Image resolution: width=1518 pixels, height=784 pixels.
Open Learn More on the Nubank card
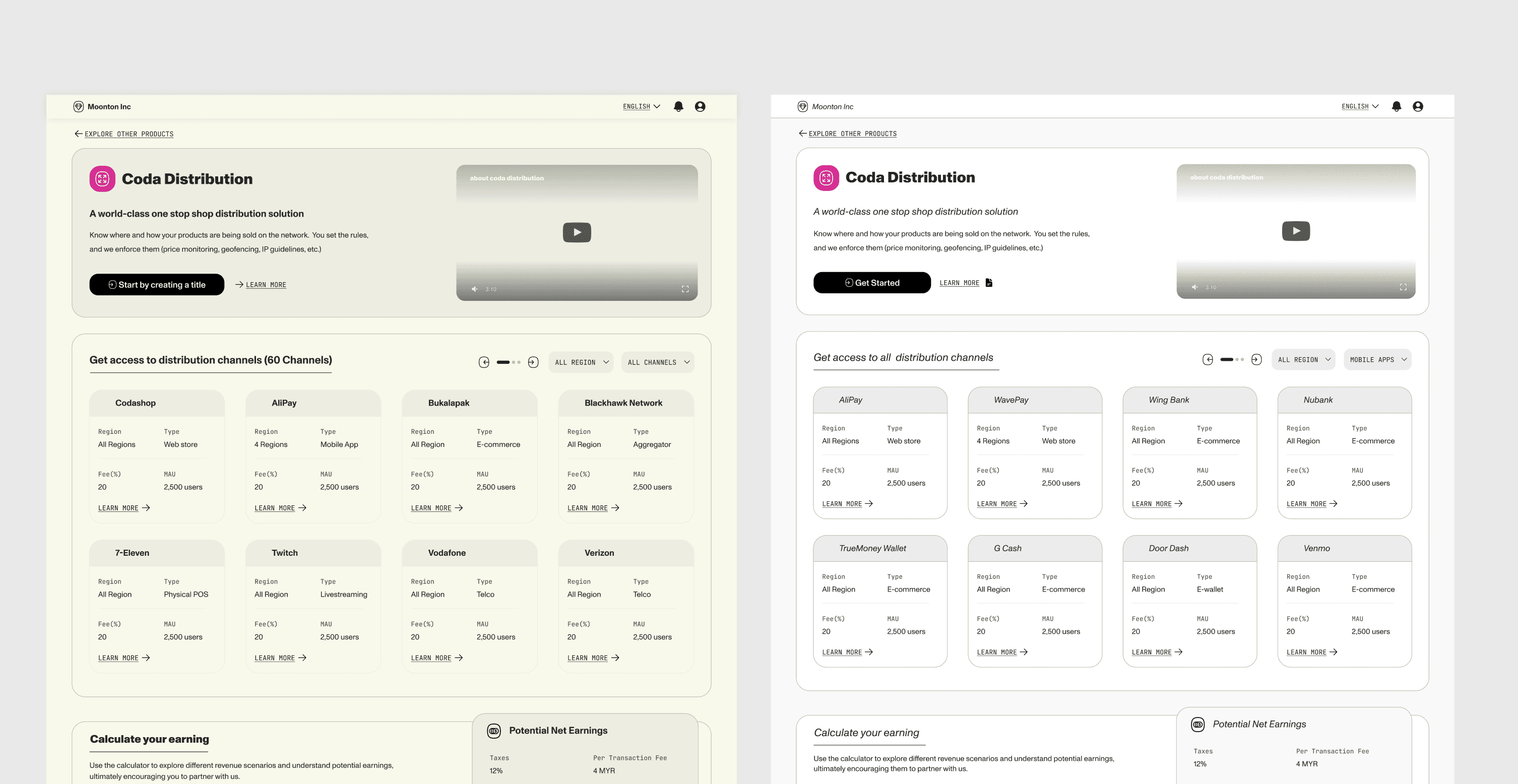click(x=1312, y=504)
